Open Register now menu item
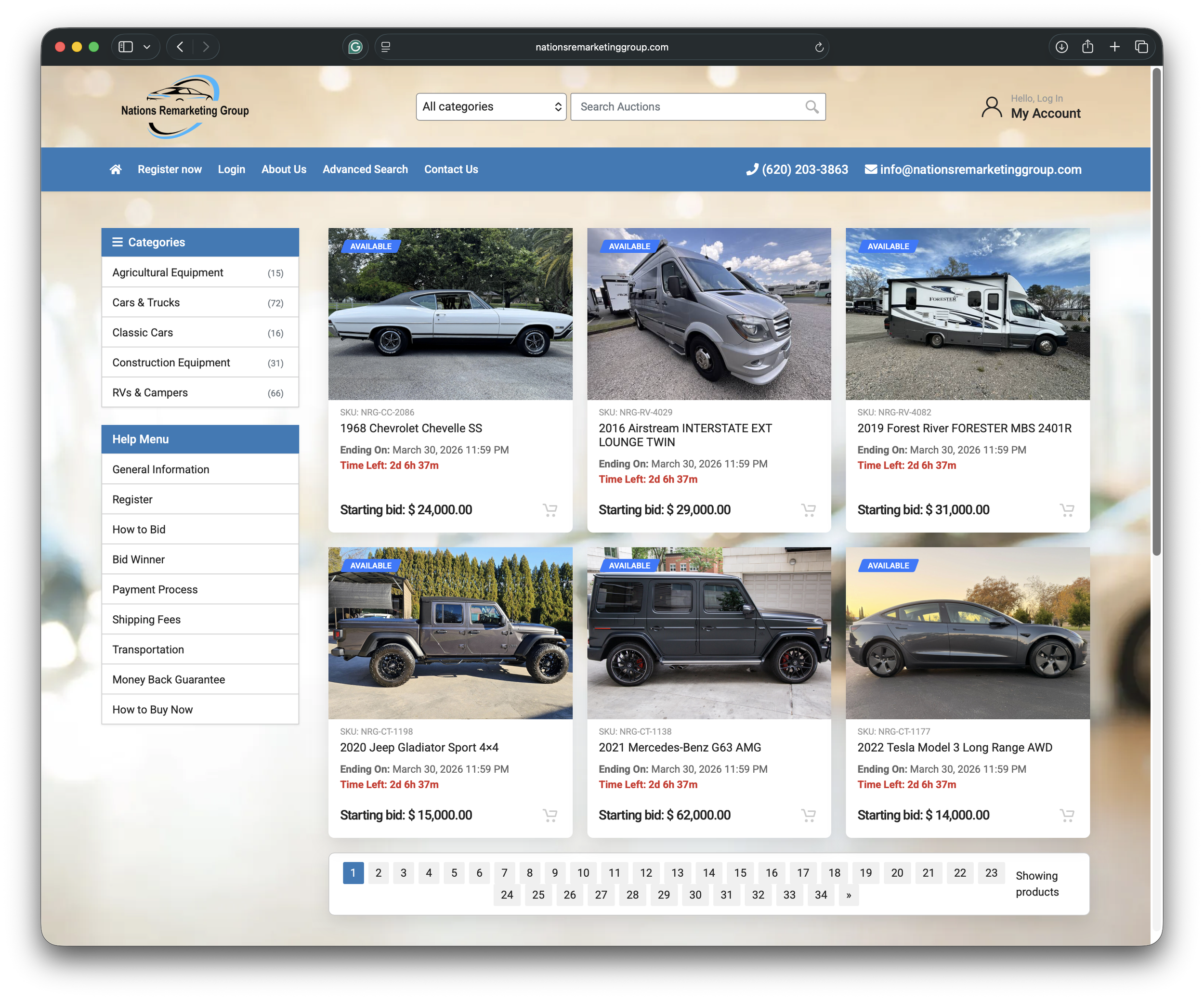 tap(170, 169)
